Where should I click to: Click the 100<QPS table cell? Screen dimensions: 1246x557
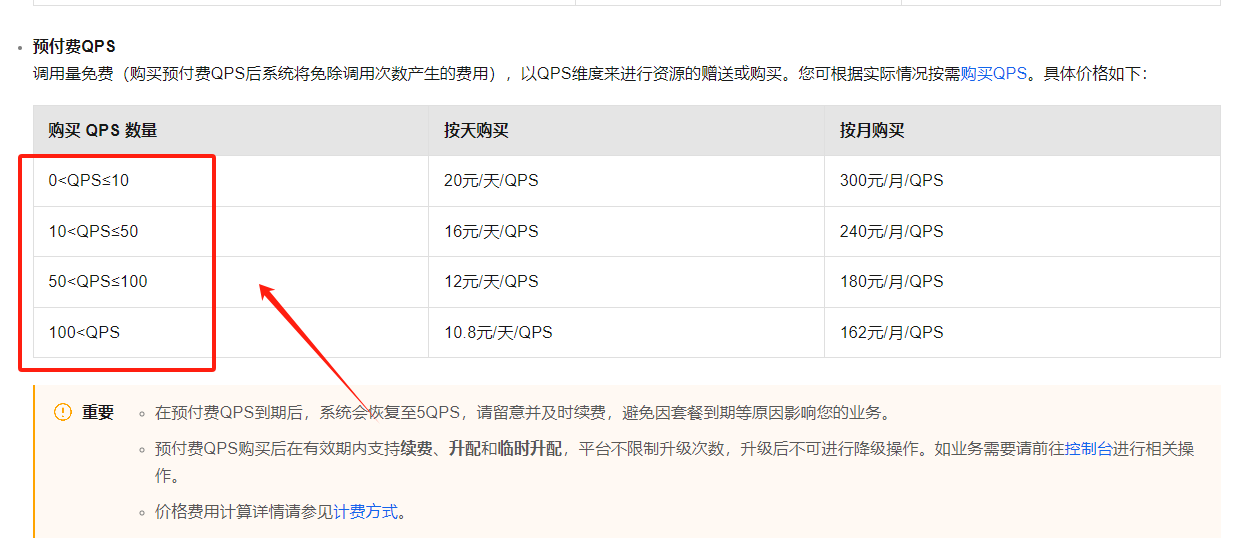(231, 332)
